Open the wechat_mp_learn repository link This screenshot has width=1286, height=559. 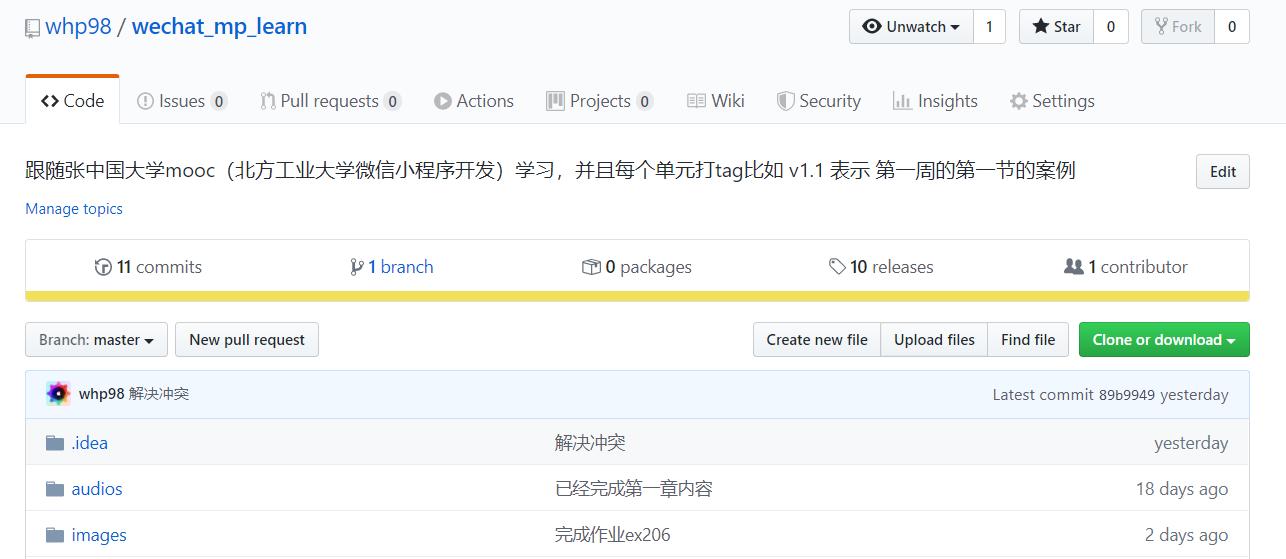[x=219, y=27]
